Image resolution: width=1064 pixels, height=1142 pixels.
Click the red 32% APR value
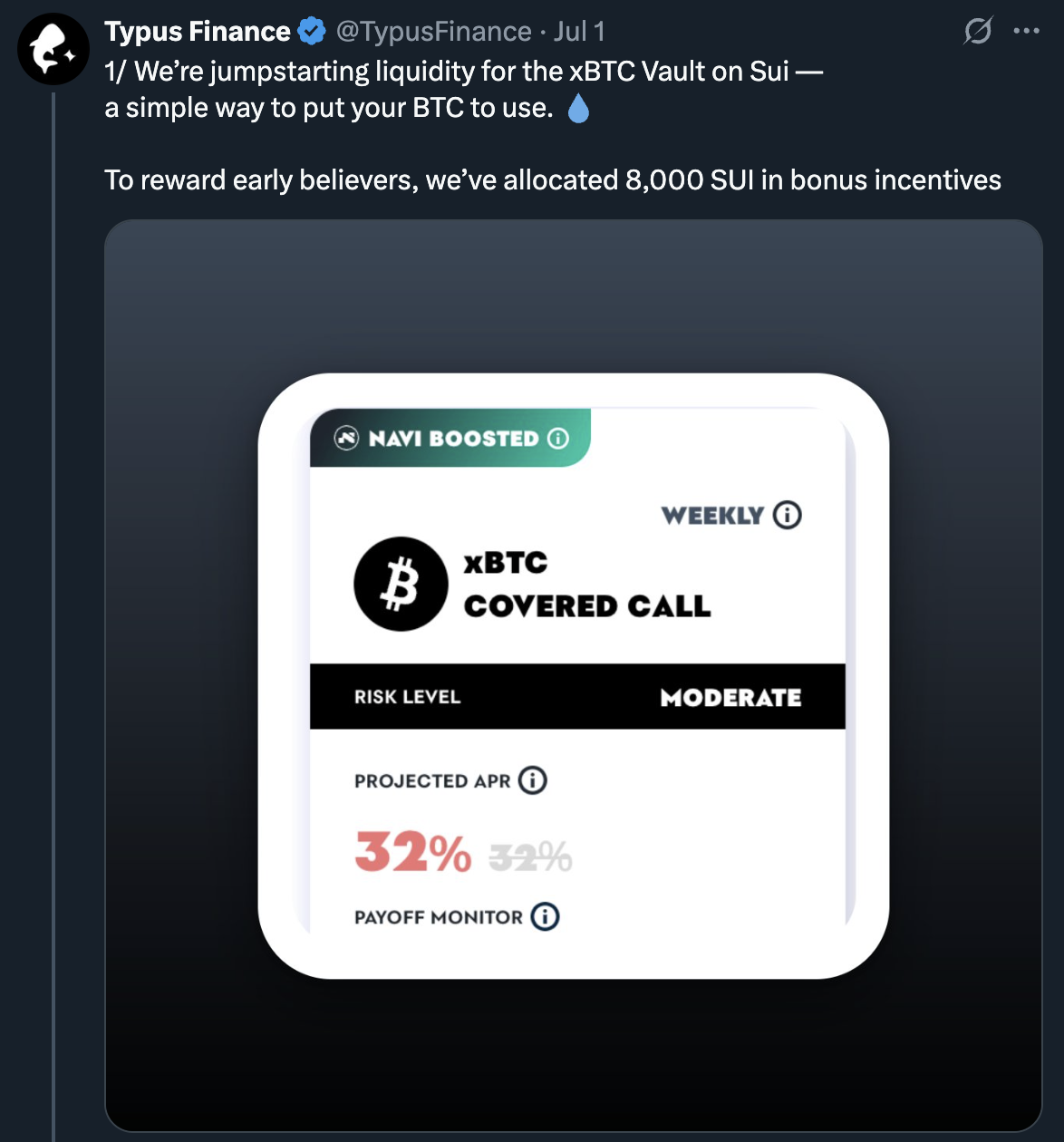pyautogui.click(x=413, y=852)
